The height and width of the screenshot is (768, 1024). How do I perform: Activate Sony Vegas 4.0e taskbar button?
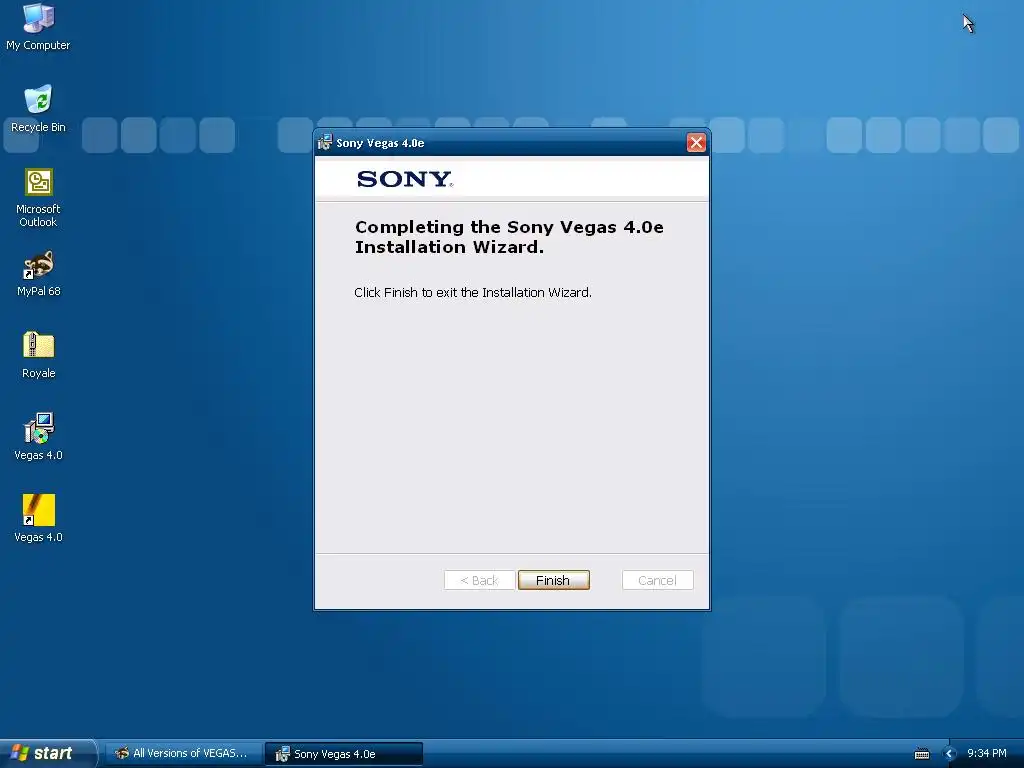pos(344,754)
